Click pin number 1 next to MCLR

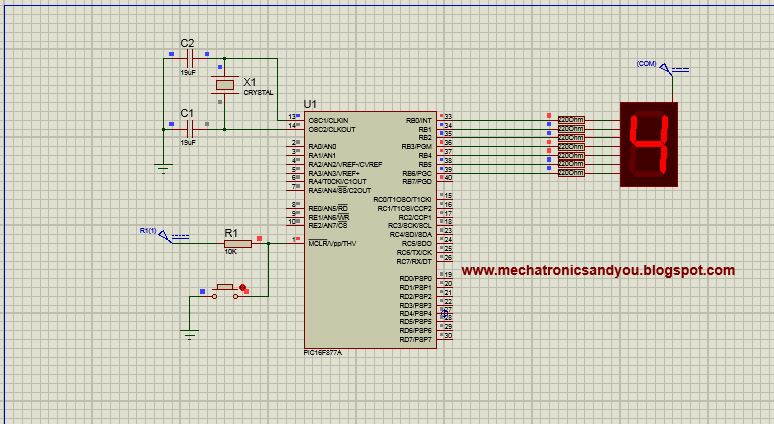point(294,239)
